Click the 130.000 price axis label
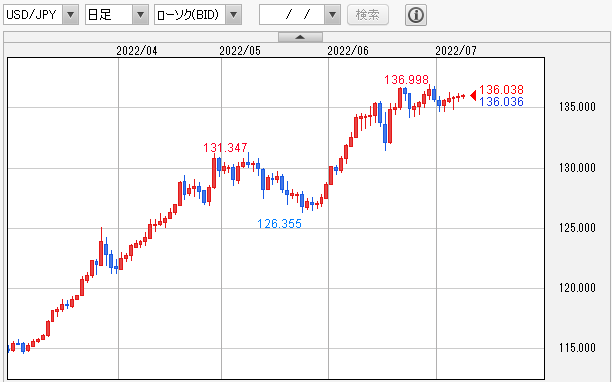 click(x=577, y=168)
